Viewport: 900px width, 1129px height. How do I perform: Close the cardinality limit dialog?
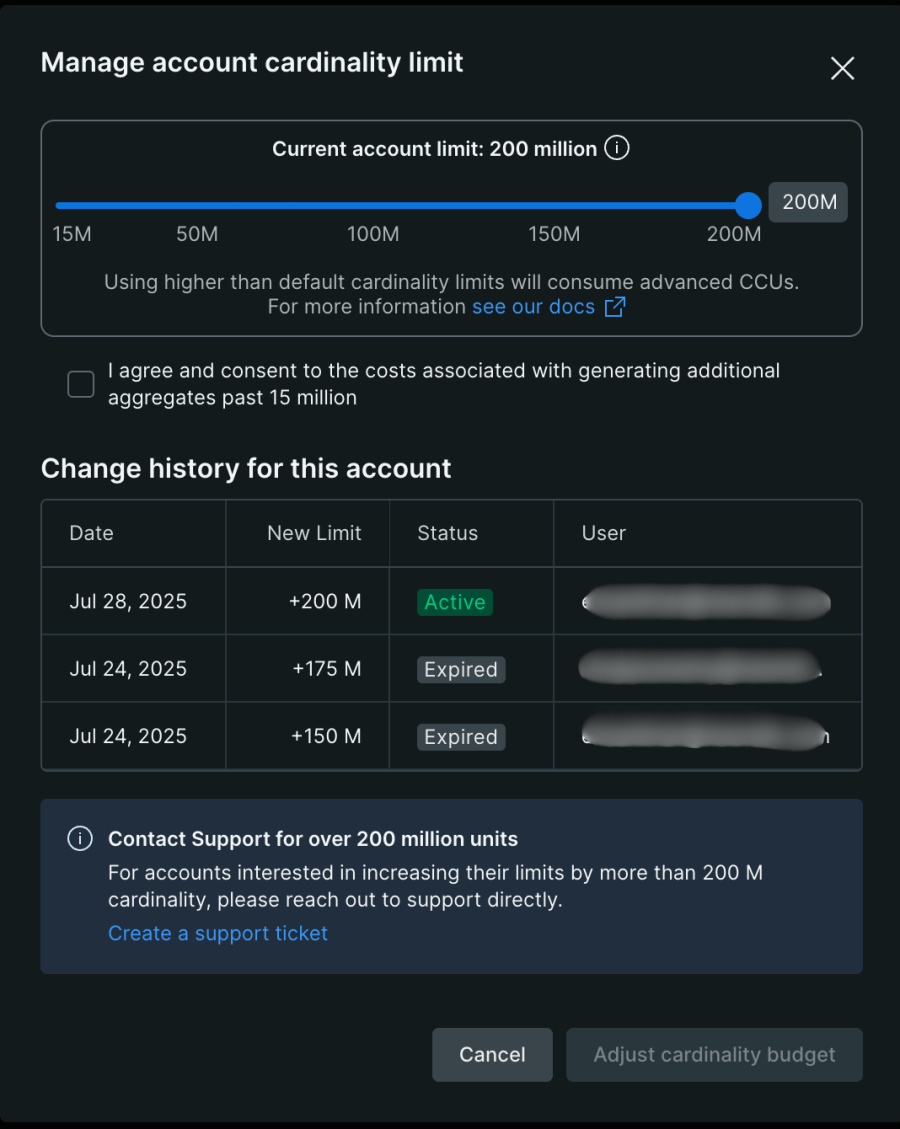(x=842, y=68)
